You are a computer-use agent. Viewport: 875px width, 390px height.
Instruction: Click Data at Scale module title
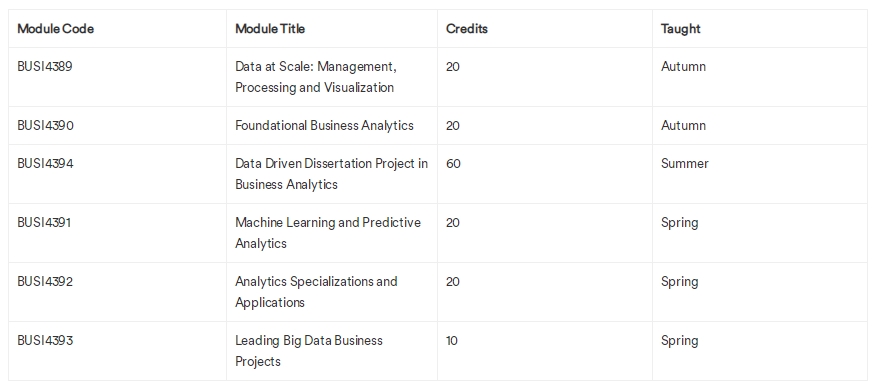(316, 77)
